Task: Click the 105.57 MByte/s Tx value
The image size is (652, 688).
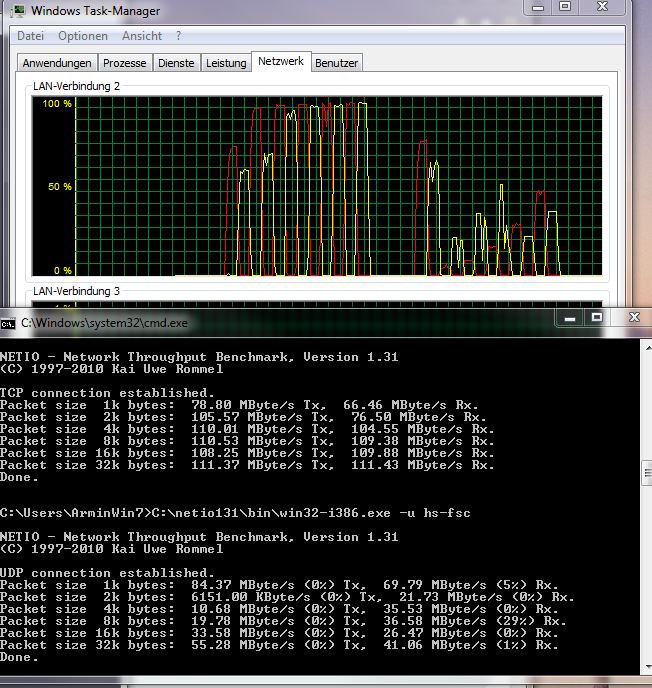Action: pos(262,417)
